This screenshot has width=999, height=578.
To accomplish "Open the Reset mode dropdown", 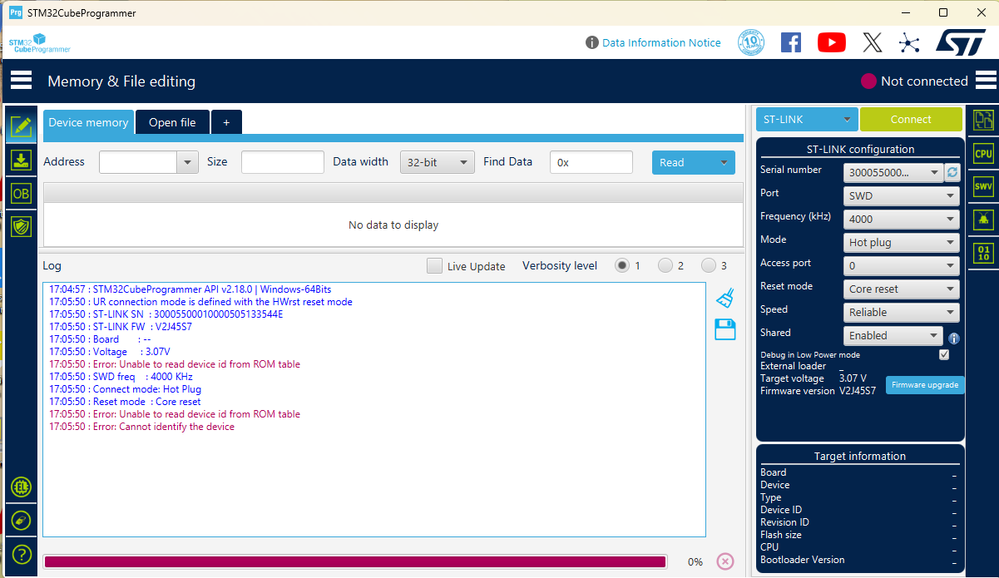I will [900, 288].
